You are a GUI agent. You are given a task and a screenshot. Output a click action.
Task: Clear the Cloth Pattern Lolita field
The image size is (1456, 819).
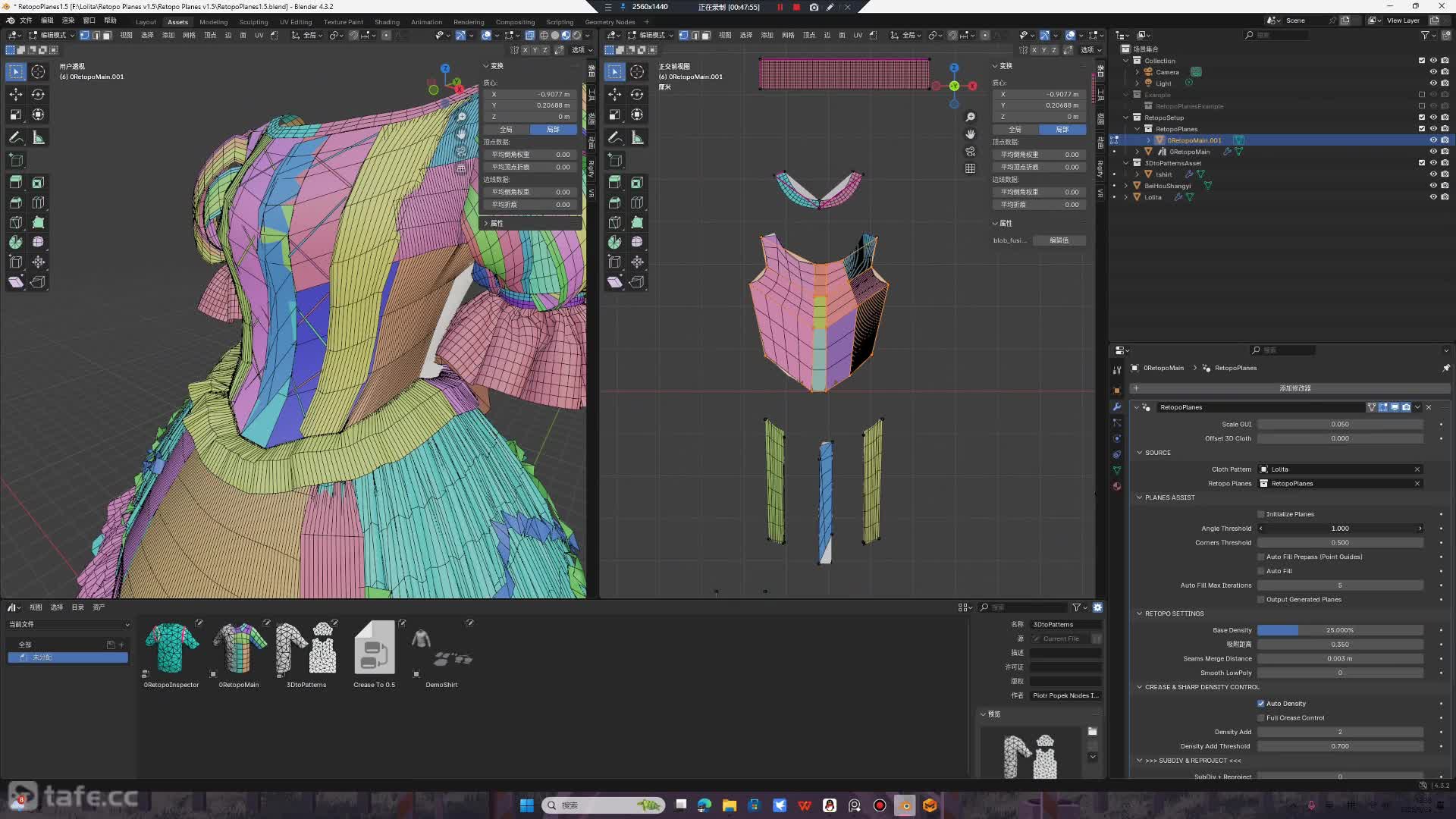click(x=1417, y=469)
